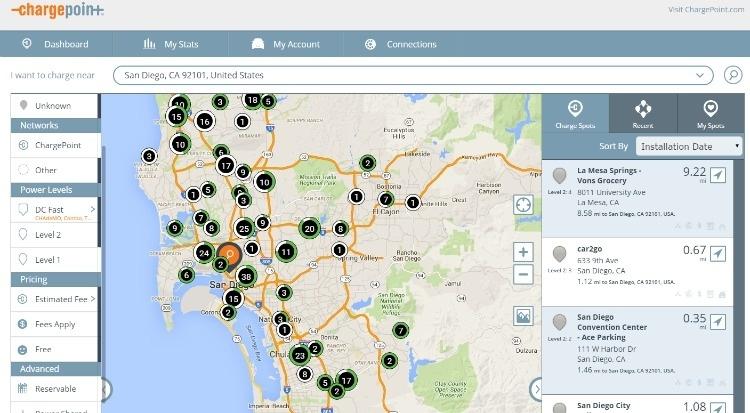Image resolution: width=750 pixels, height=413 pixels.
Task: Toggle the Estimated Fee filter
Action: pyautogui.click(x=55, y=299)
